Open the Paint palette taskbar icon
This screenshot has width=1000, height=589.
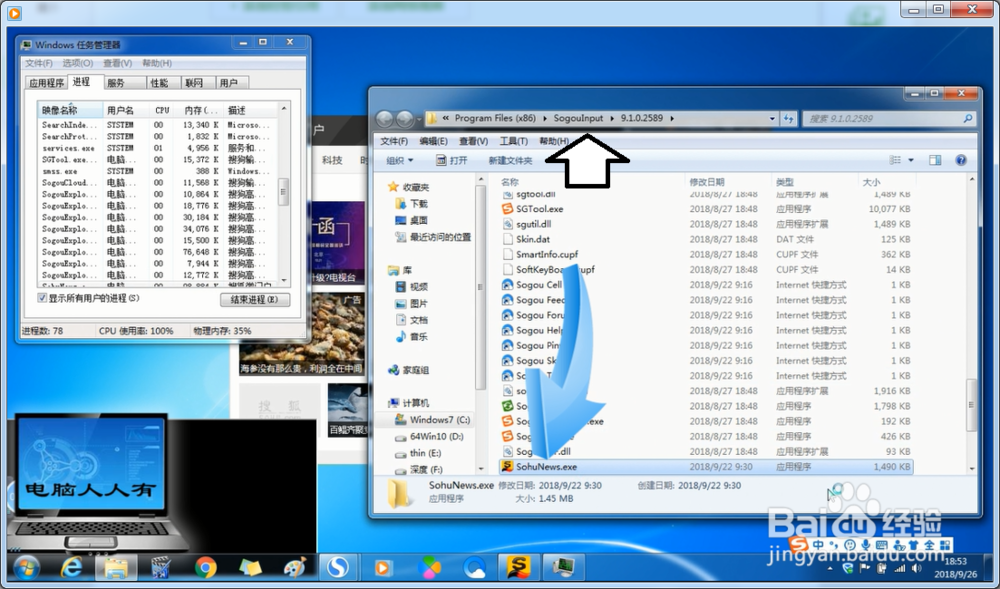[295, 567]
